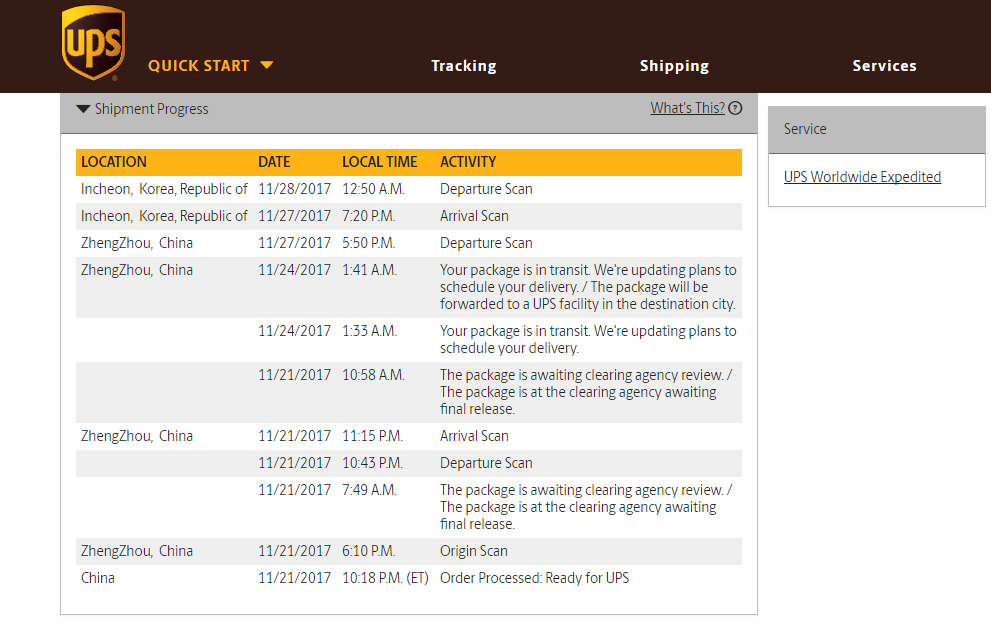This screenshot has width=991, height=628.
Task: Select the 11/28/2017 date cell
Action: tap(295, 189)
